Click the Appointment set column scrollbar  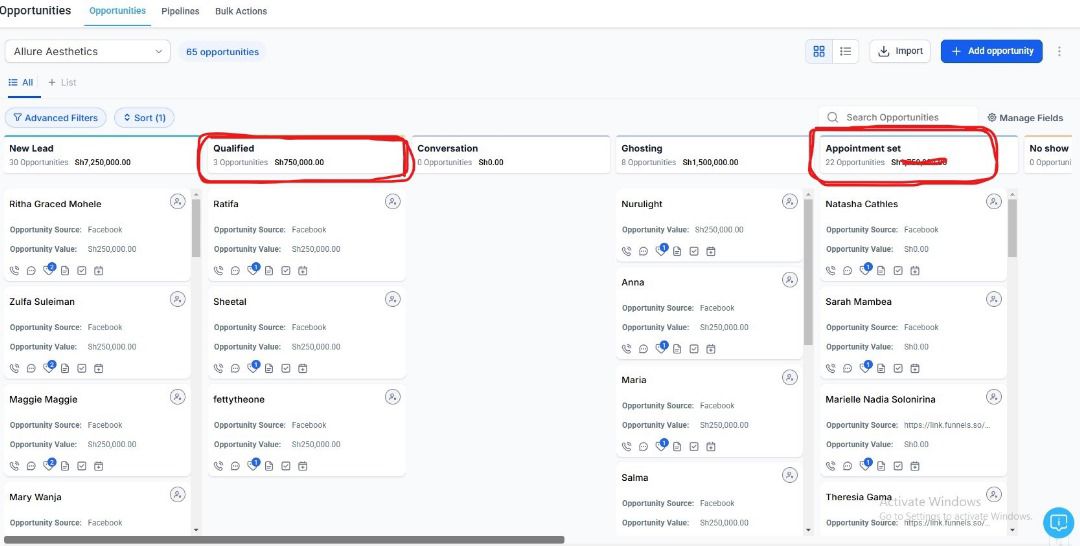(x=1012, y=229)
